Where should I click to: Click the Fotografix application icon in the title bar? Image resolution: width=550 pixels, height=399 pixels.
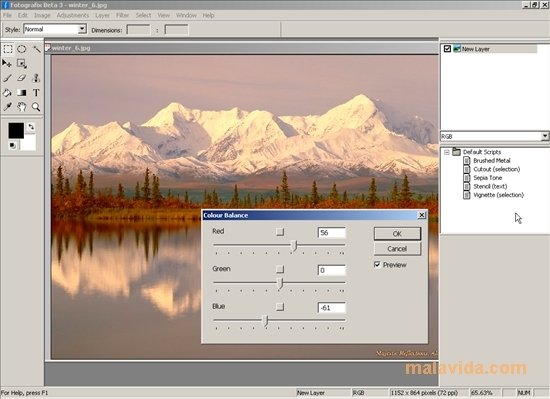(x=5, y=5)
